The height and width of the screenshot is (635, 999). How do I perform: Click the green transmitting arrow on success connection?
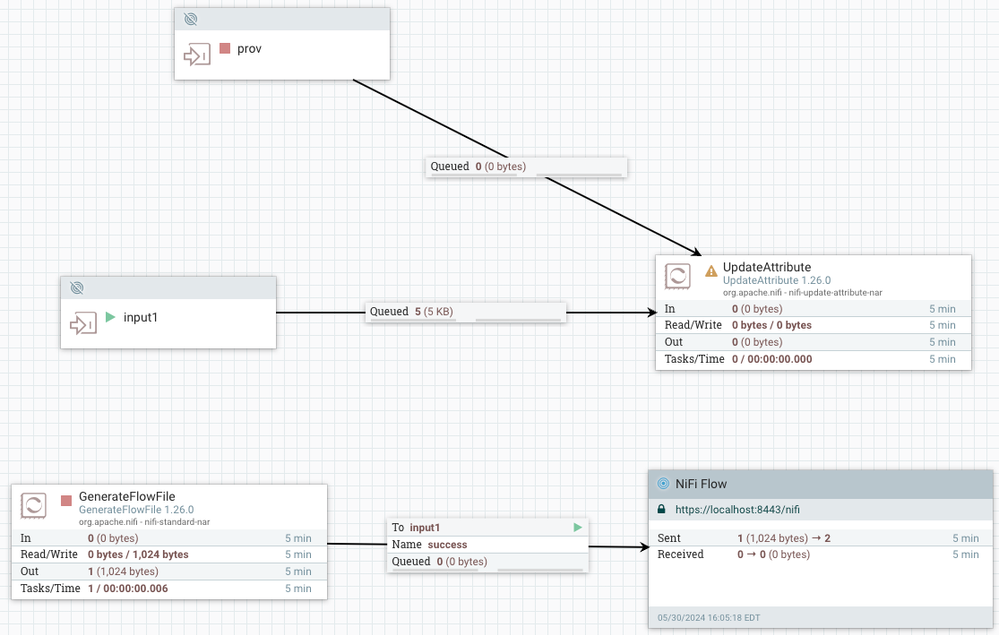click(x=577, y=527)
